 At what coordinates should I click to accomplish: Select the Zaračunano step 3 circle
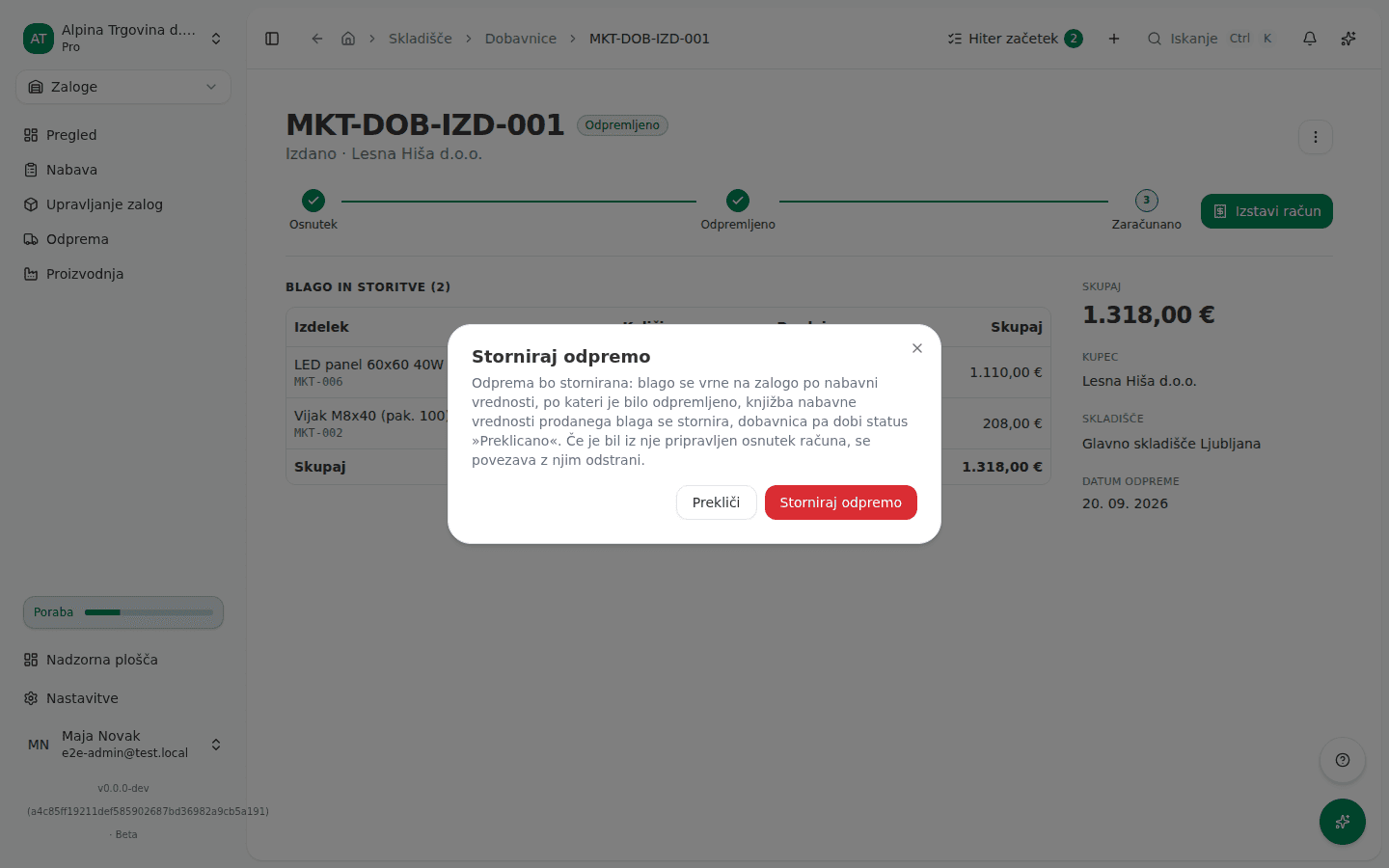(1147, 201)
